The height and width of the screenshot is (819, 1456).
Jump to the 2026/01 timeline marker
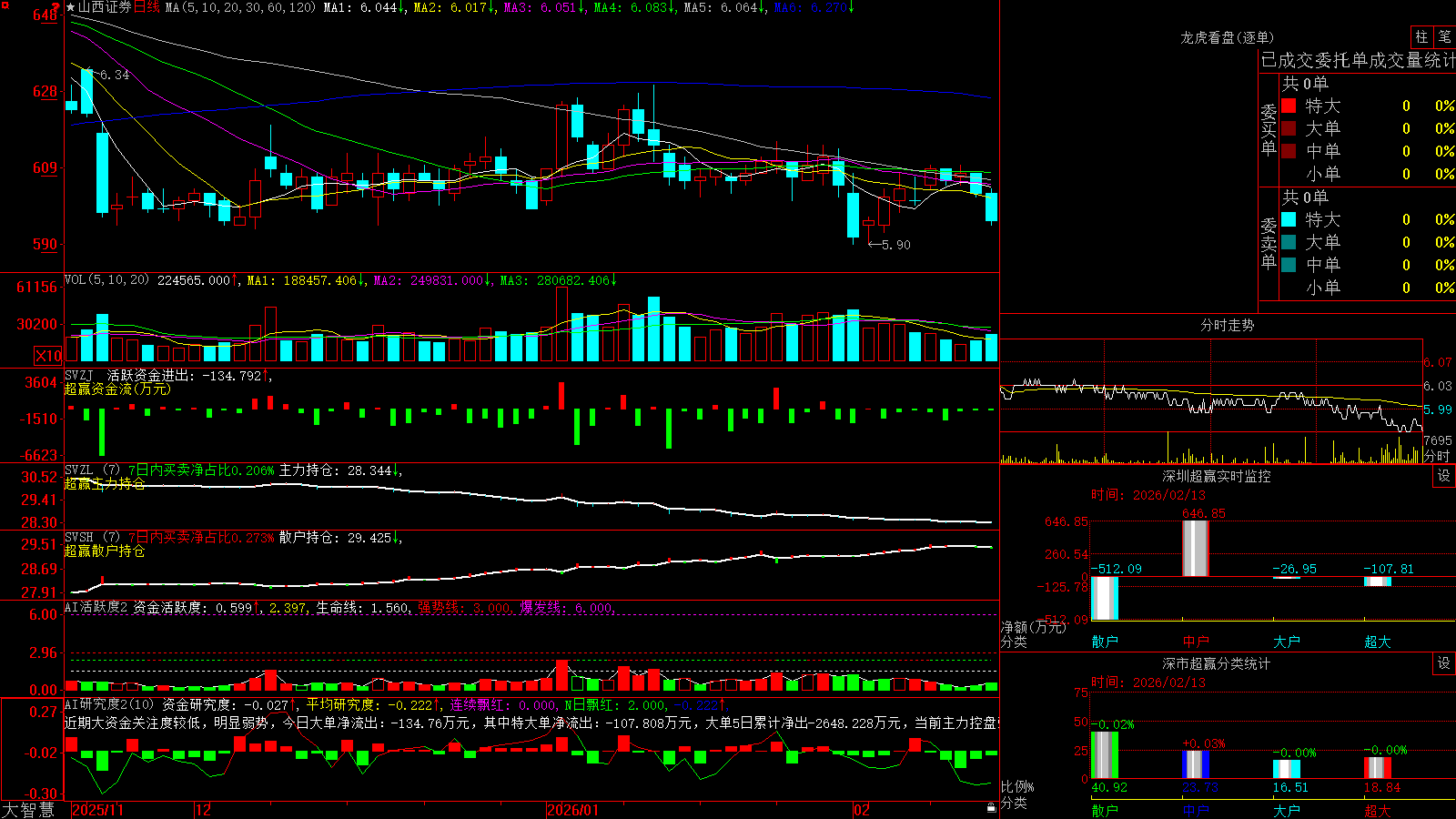(573, 810)
